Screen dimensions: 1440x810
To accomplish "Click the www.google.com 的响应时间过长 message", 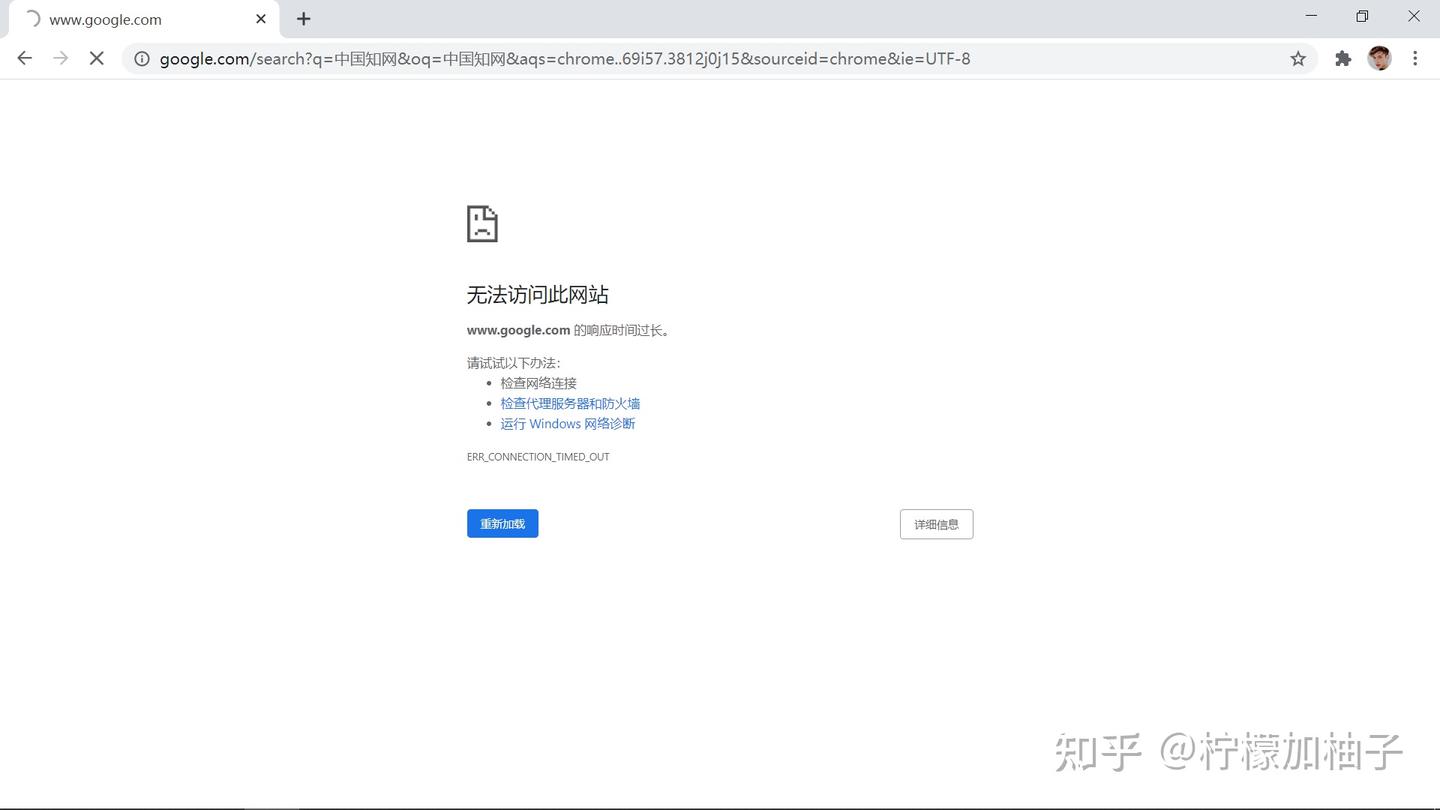I will (x=568, y=330).
